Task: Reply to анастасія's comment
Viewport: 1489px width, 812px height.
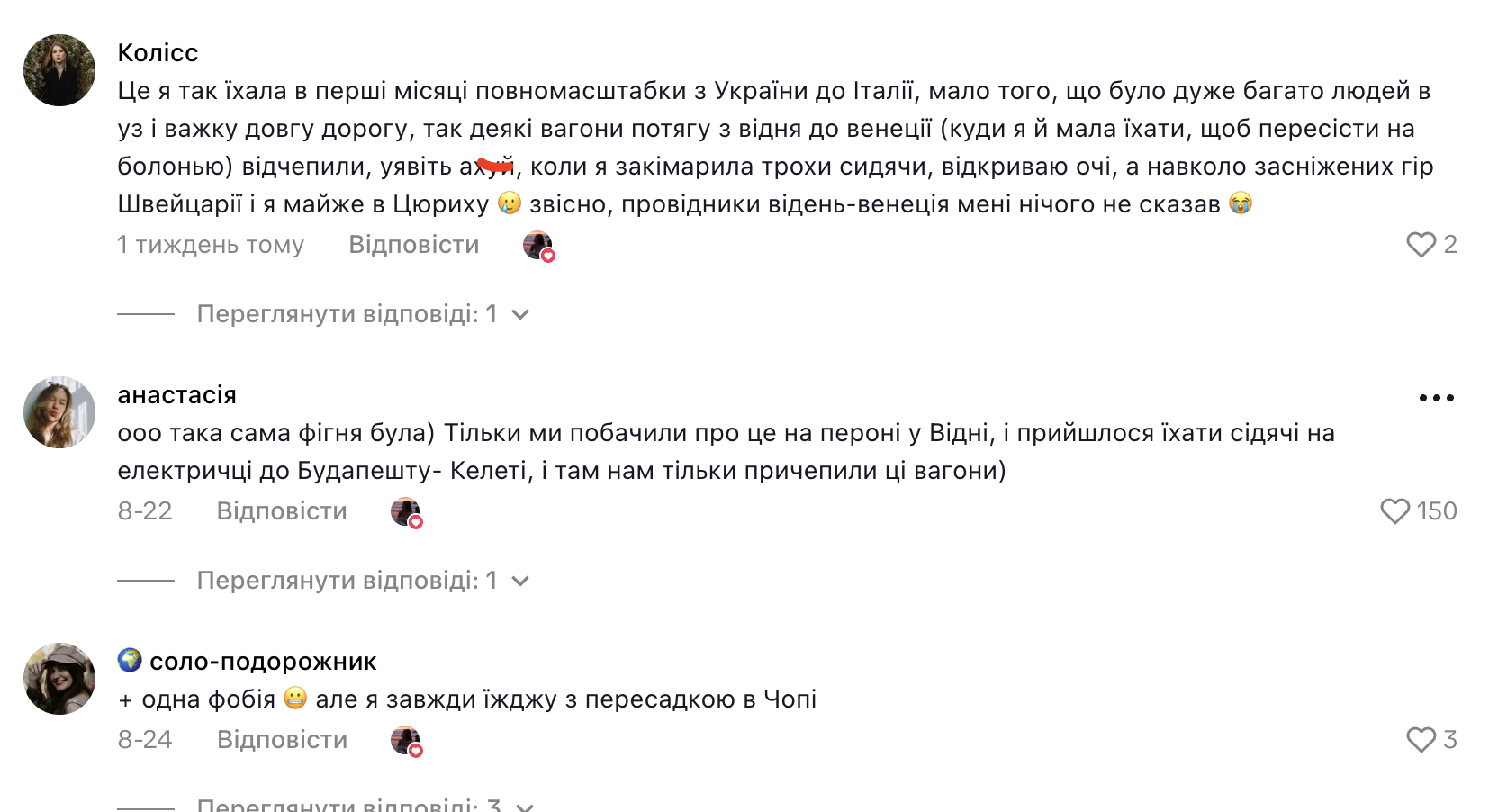Action: [282, 511]
